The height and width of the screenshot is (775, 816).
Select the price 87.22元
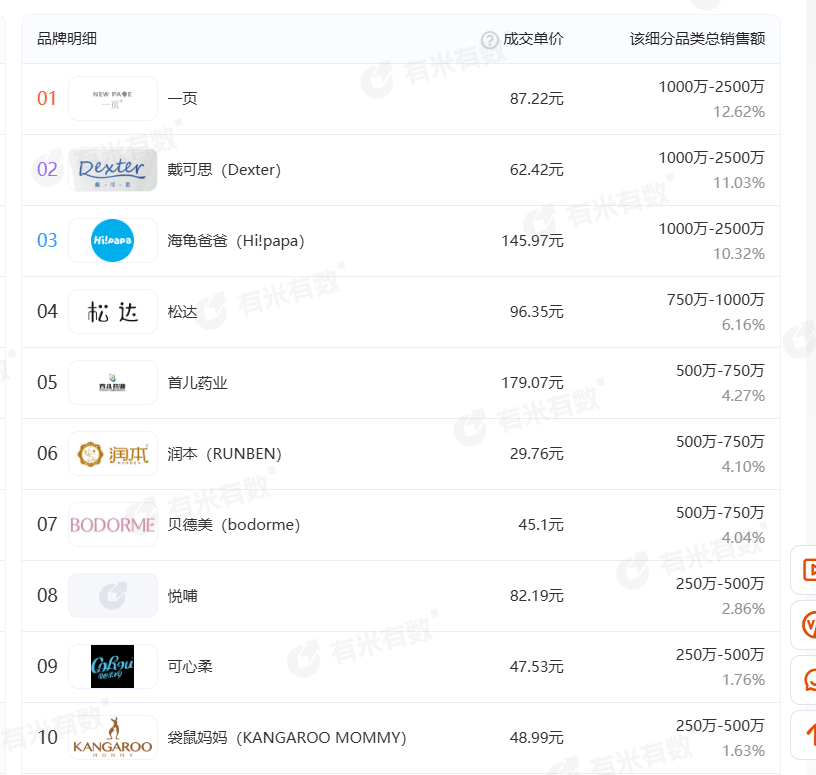(x=537, y=98)
